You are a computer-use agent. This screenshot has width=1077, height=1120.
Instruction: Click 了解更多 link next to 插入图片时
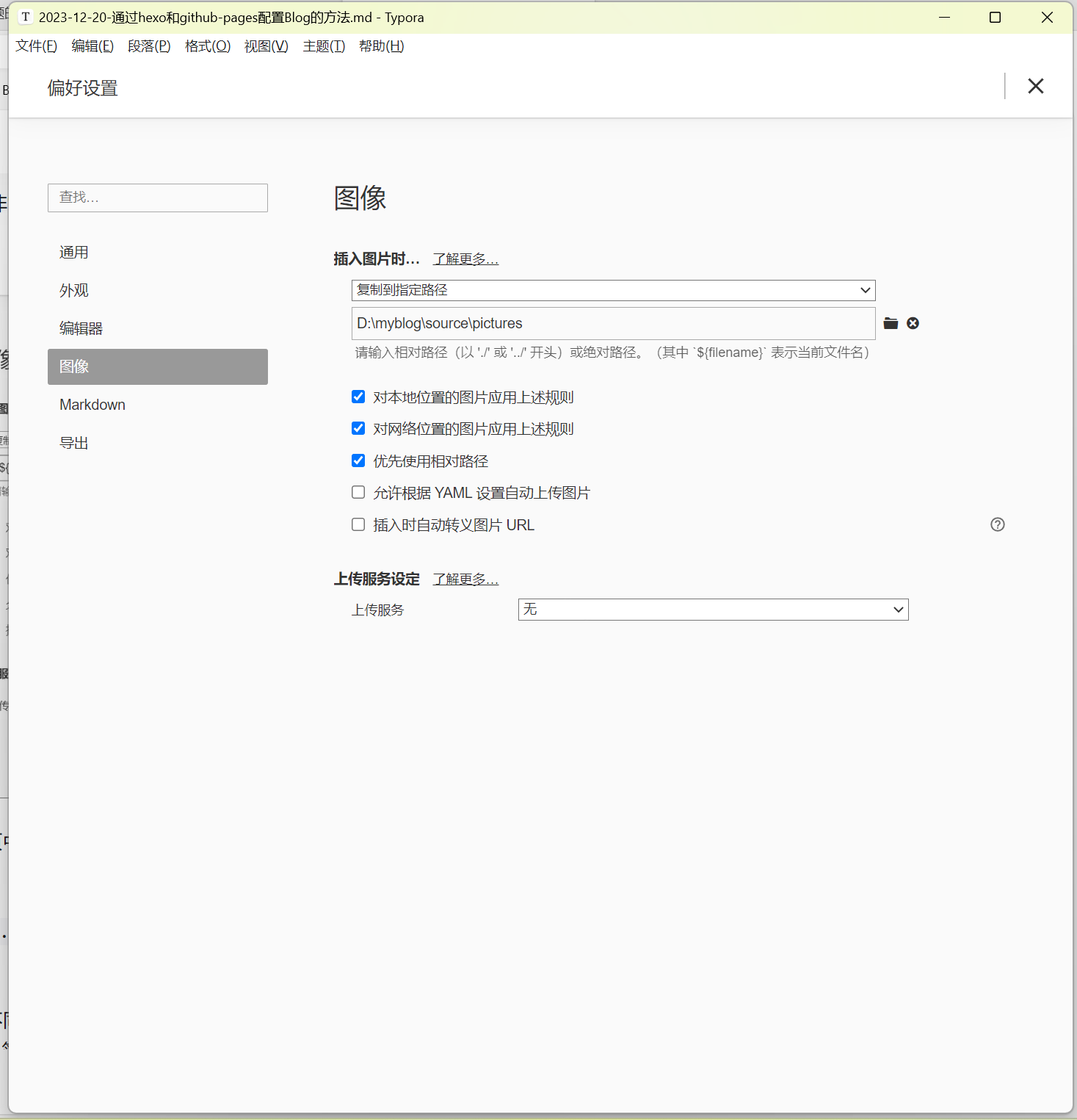(465, 259)
